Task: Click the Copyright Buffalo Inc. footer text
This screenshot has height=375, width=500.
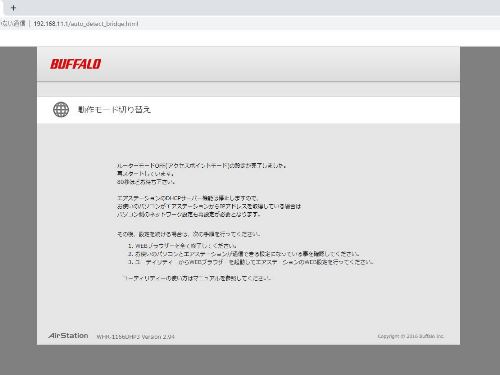Action: (x=411, y=336)
